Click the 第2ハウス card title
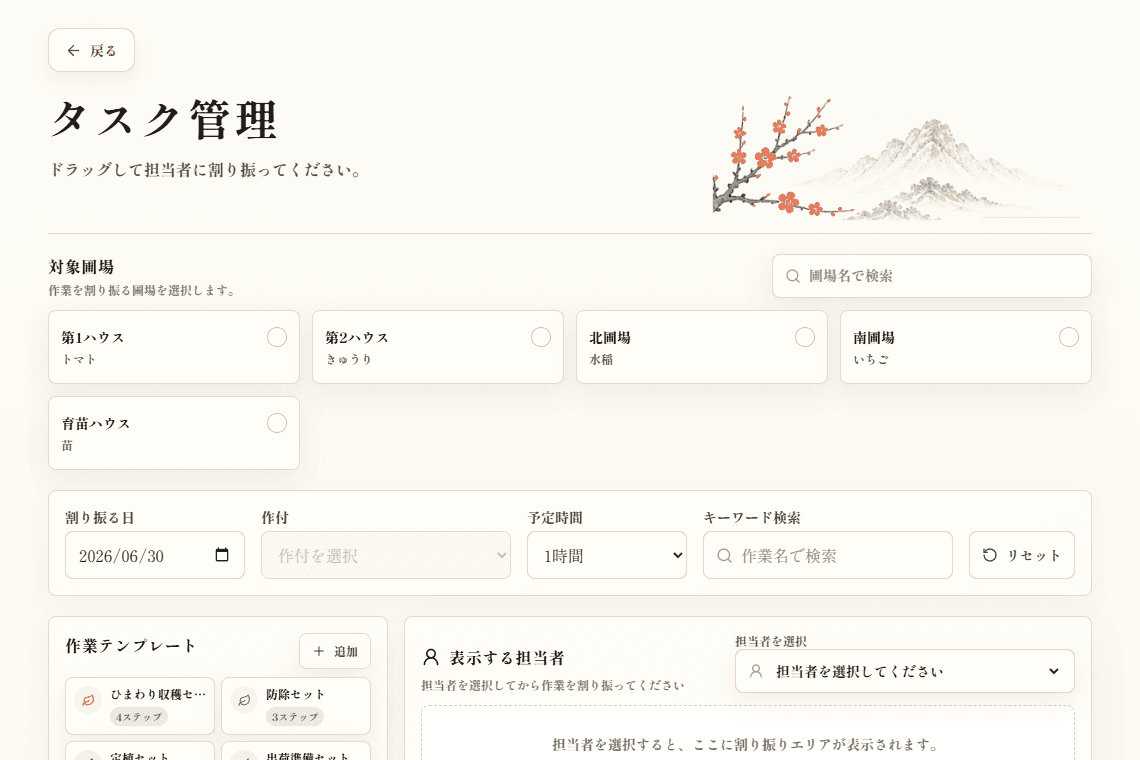This screenshot has height=760, width=1140. (357, 337)
